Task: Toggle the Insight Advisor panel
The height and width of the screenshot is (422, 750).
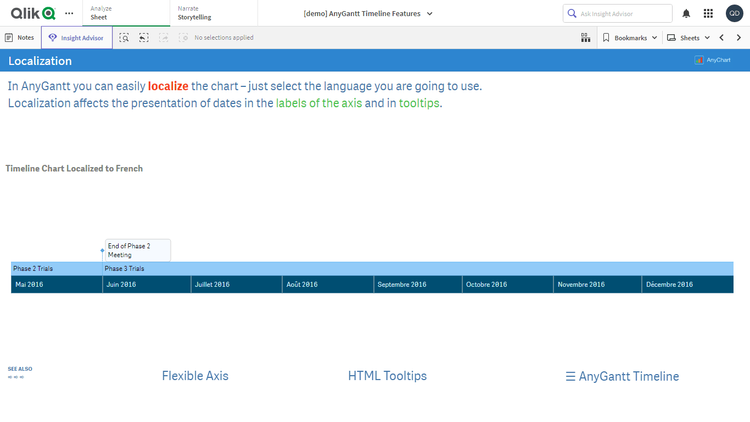Action: click(77, 37)
